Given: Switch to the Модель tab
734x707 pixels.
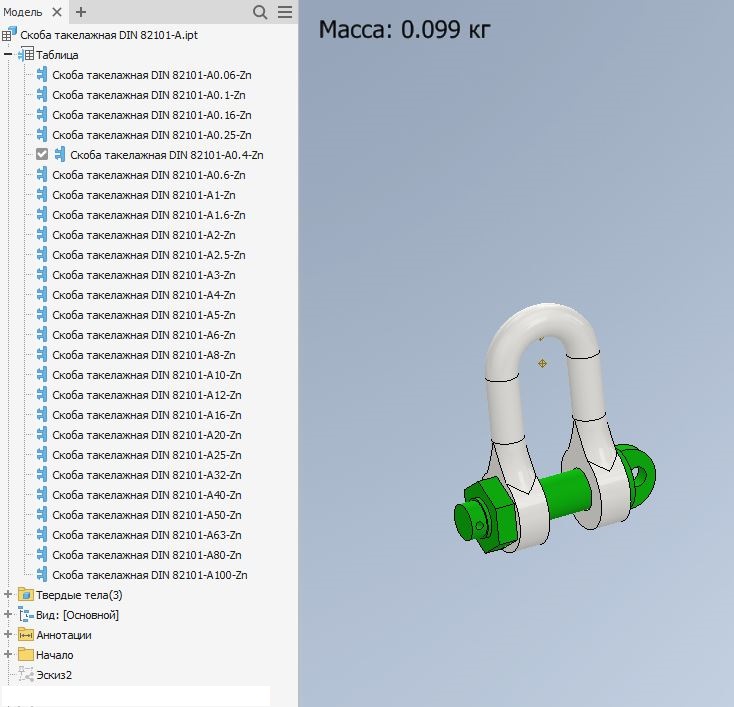Looking at the screenshot, I should (21, 12).
